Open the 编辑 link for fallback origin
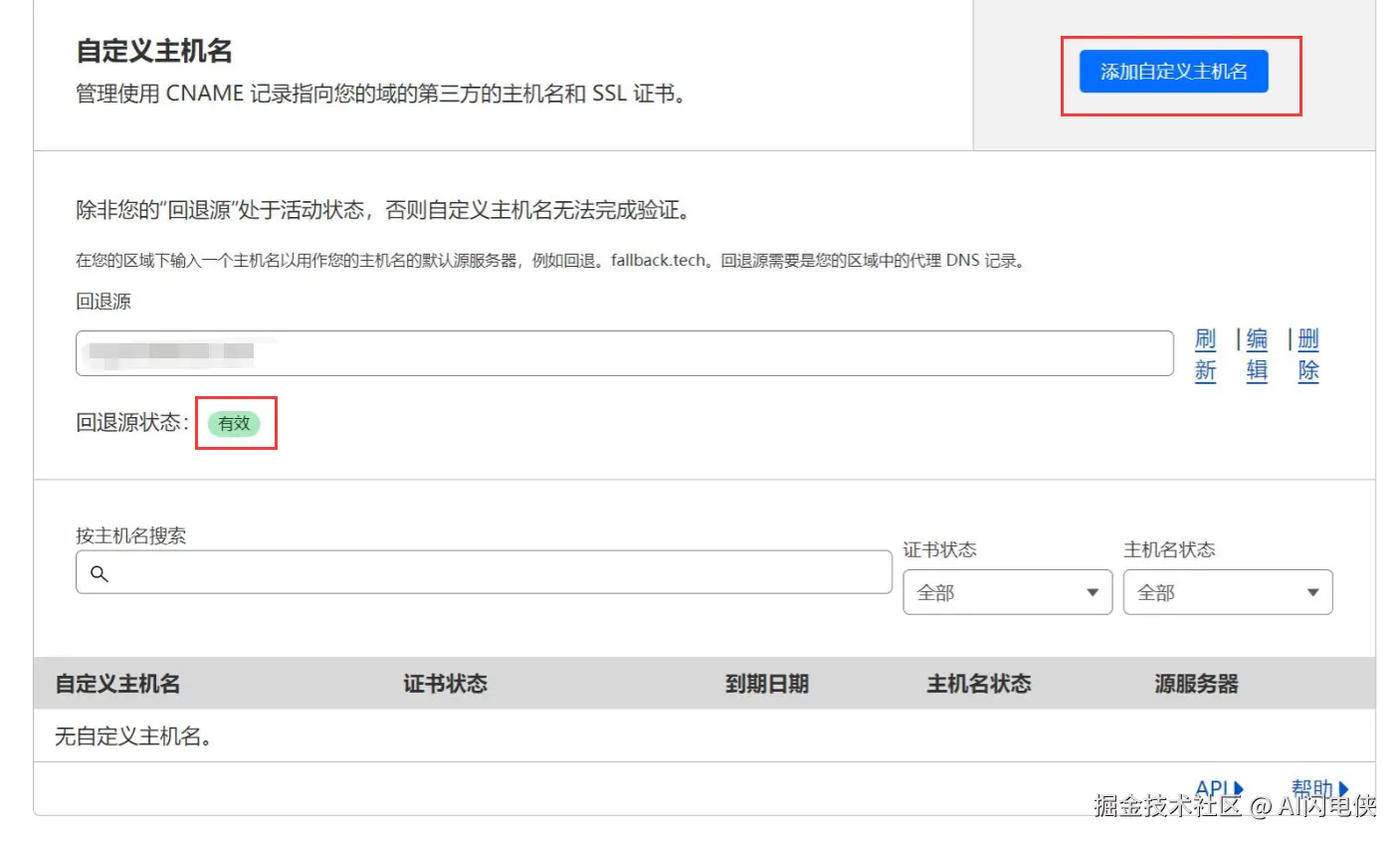Image resolution: width=1400 pixels, height=843 pixels. (1257, 355)
